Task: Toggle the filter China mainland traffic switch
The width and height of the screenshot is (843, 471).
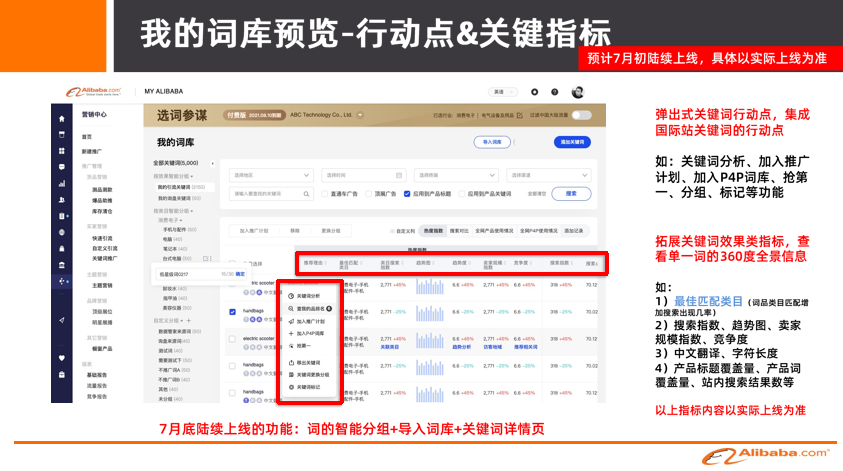Action: (x=582, y=116)
